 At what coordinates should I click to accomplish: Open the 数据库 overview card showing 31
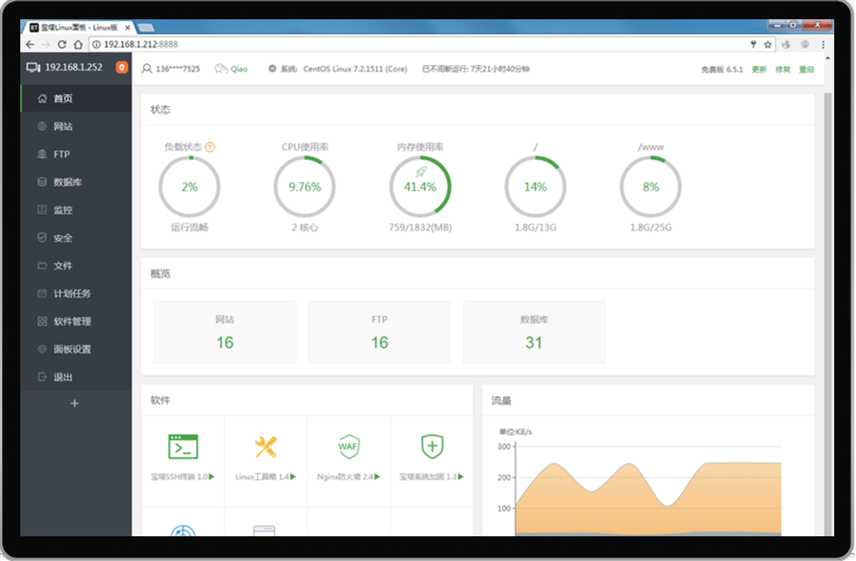[x=534, y=332]
